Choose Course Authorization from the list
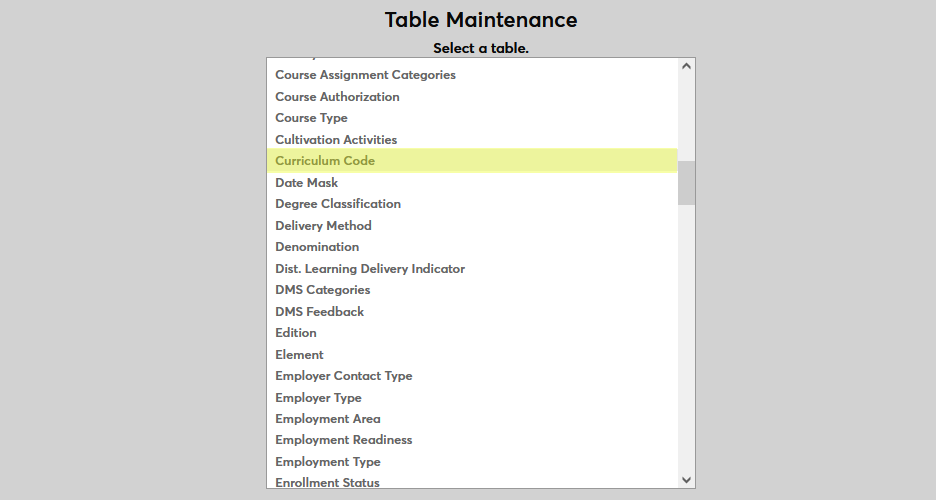The width and height of the screenshot is (936, 500). (337, 97)
